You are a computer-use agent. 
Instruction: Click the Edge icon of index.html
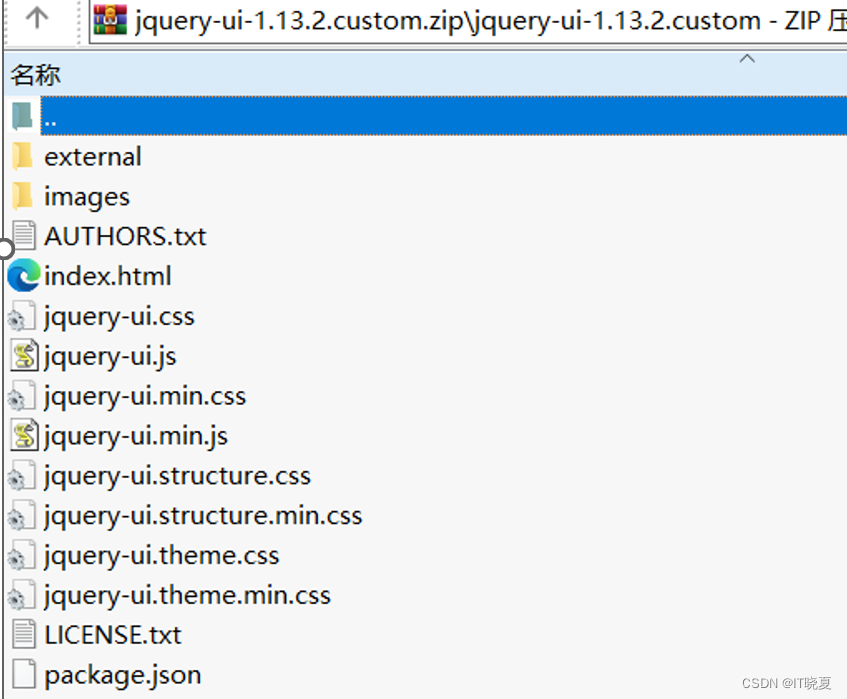pos(24,275)
